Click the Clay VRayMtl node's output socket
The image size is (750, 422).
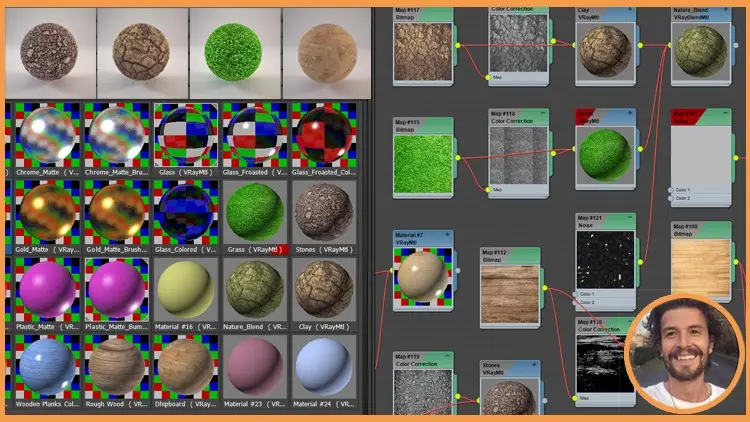[640, 45]
